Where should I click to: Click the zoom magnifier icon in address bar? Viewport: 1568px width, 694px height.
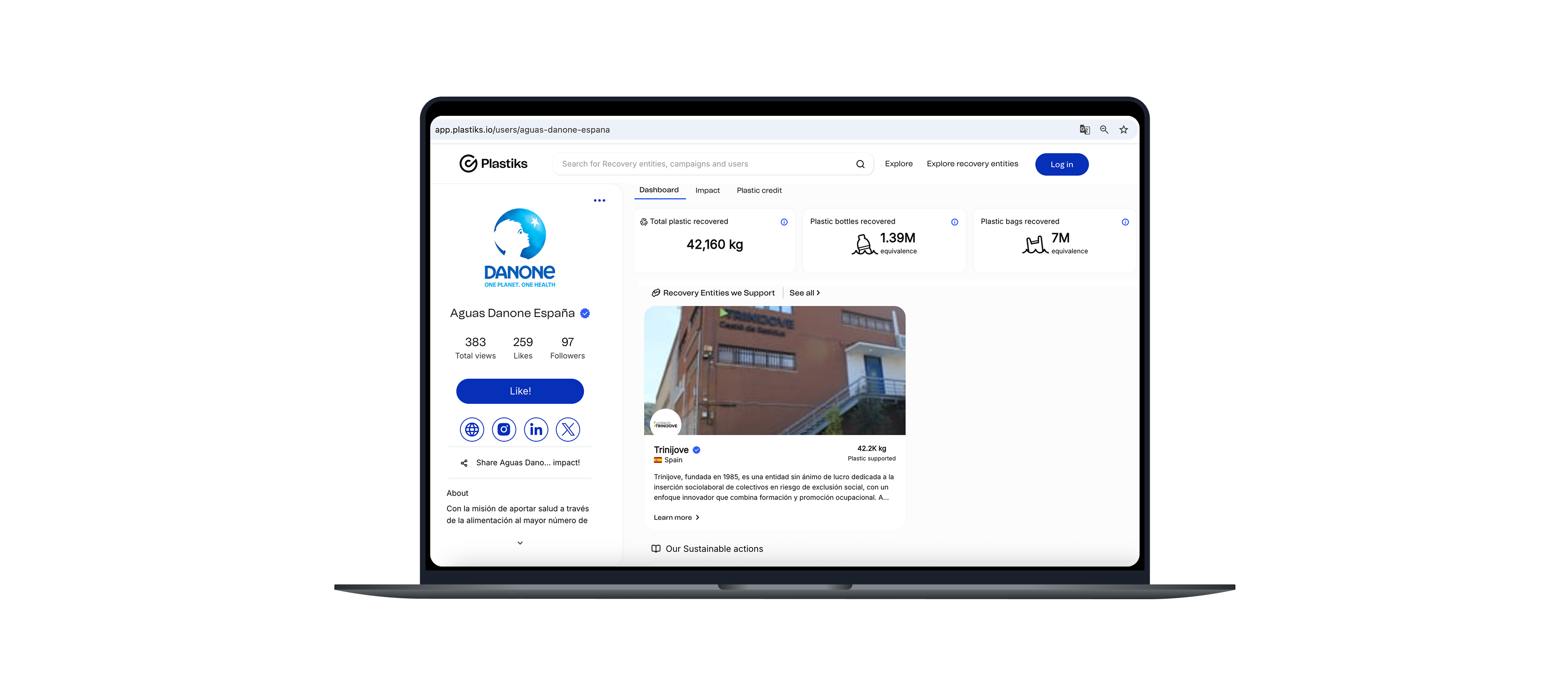[x=1104, y=130]
